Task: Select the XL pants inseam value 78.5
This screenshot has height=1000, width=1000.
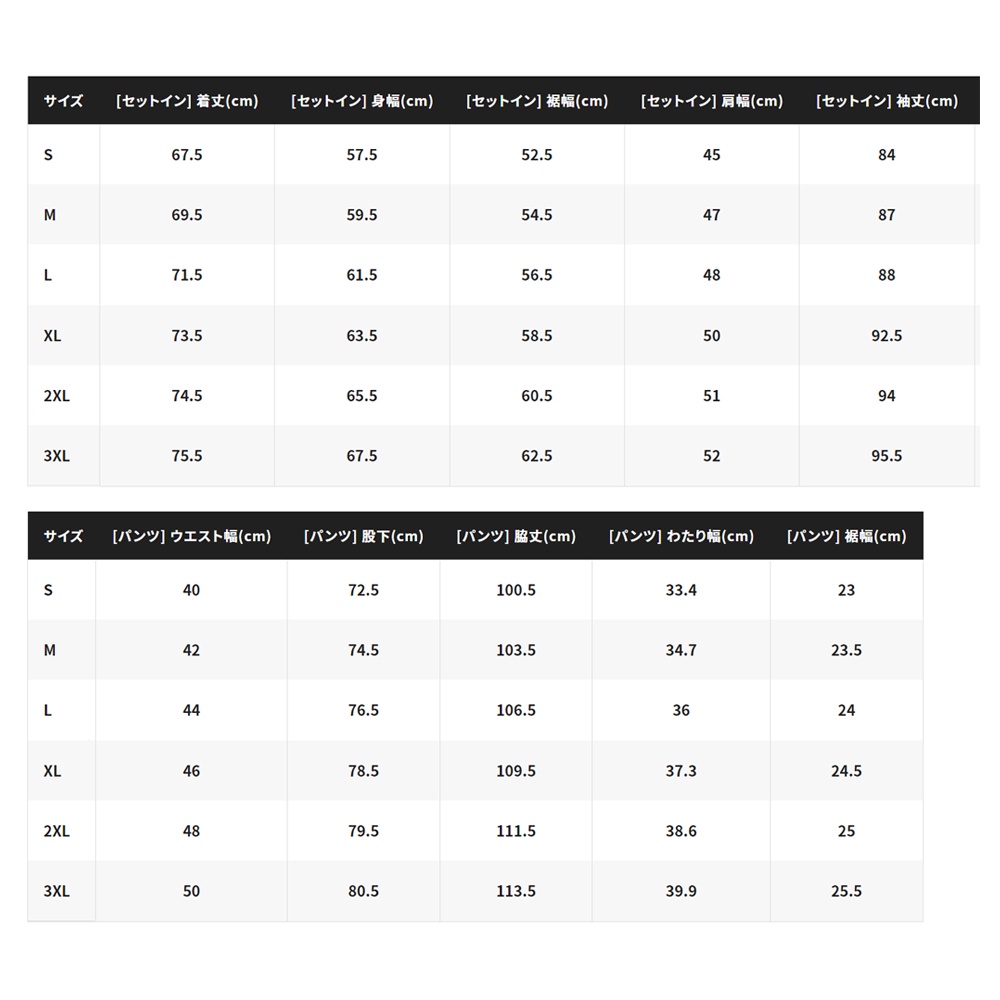Action: coord(363,771)
